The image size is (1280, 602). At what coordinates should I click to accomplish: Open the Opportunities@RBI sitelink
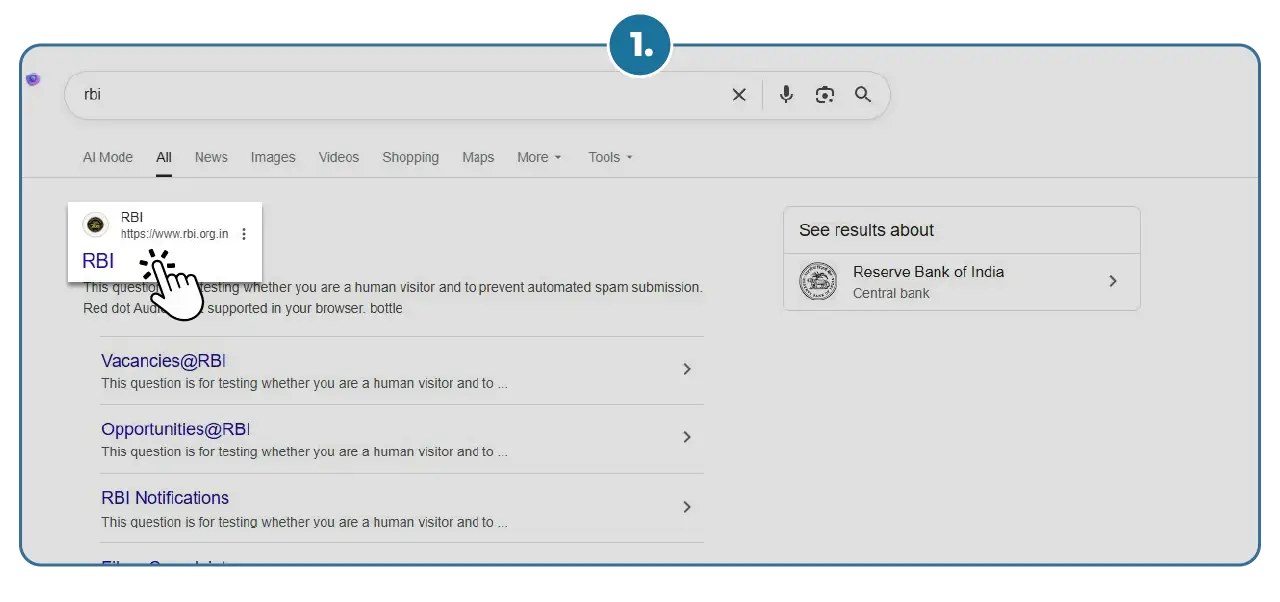pos(175,429)
